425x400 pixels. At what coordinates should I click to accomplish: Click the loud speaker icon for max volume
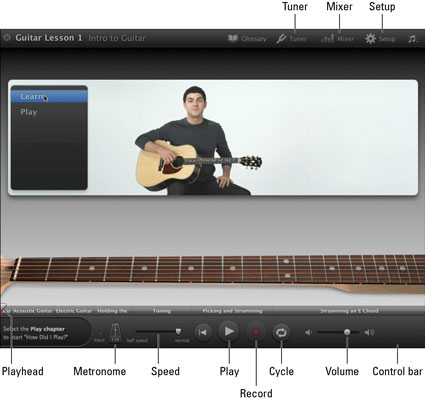(369, 332)
